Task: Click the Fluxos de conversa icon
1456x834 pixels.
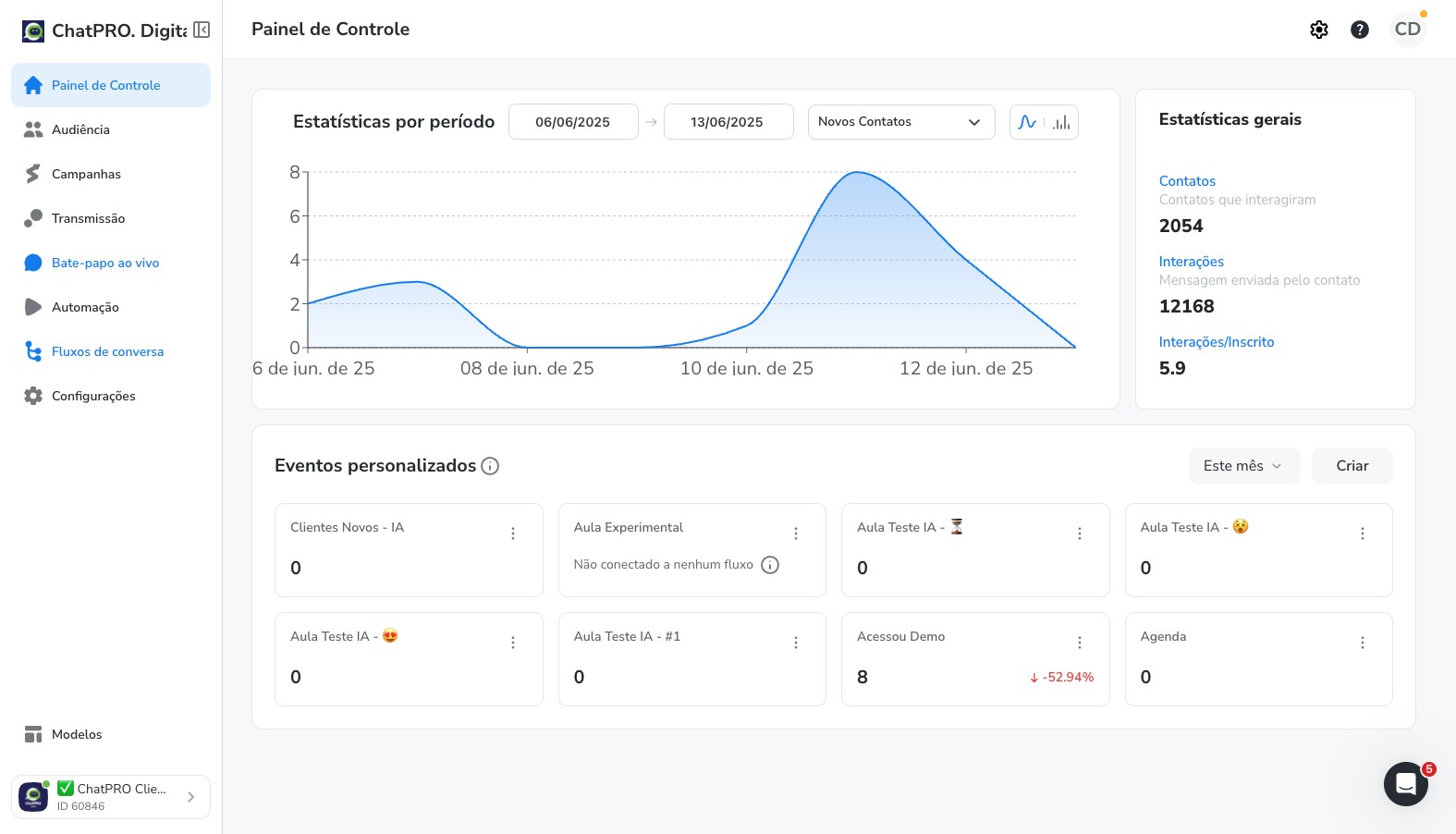Action: tap(33, 351)
